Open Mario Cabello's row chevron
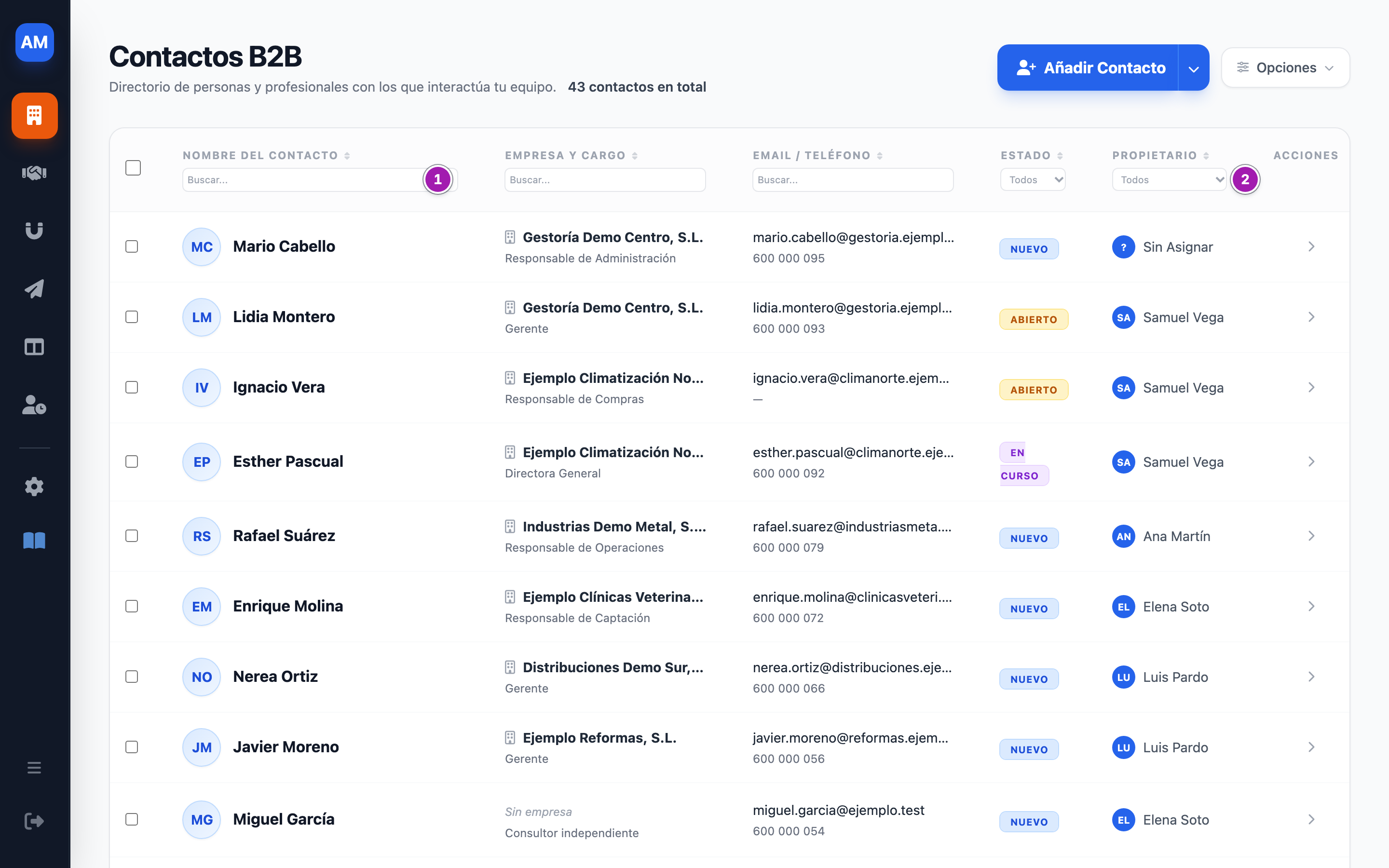Viewport: 1389px width, 868px height. point(1311,246)
